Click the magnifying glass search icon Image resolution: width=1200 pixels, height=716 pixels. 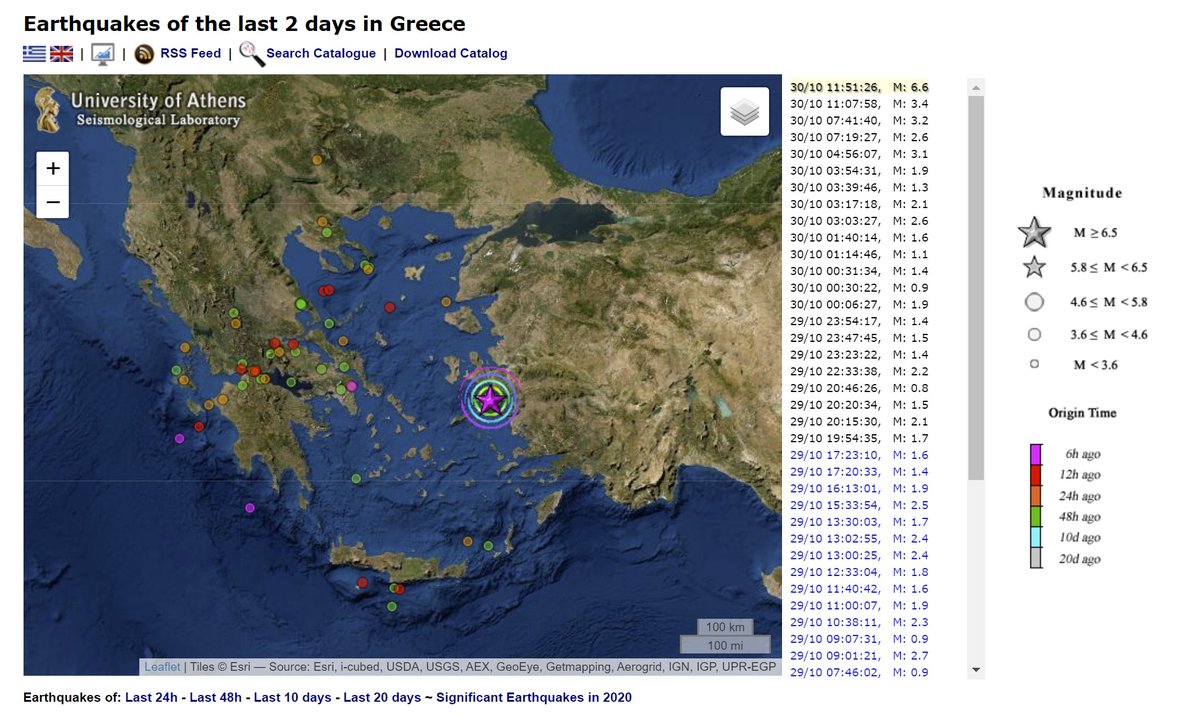(x=251, y=54)
